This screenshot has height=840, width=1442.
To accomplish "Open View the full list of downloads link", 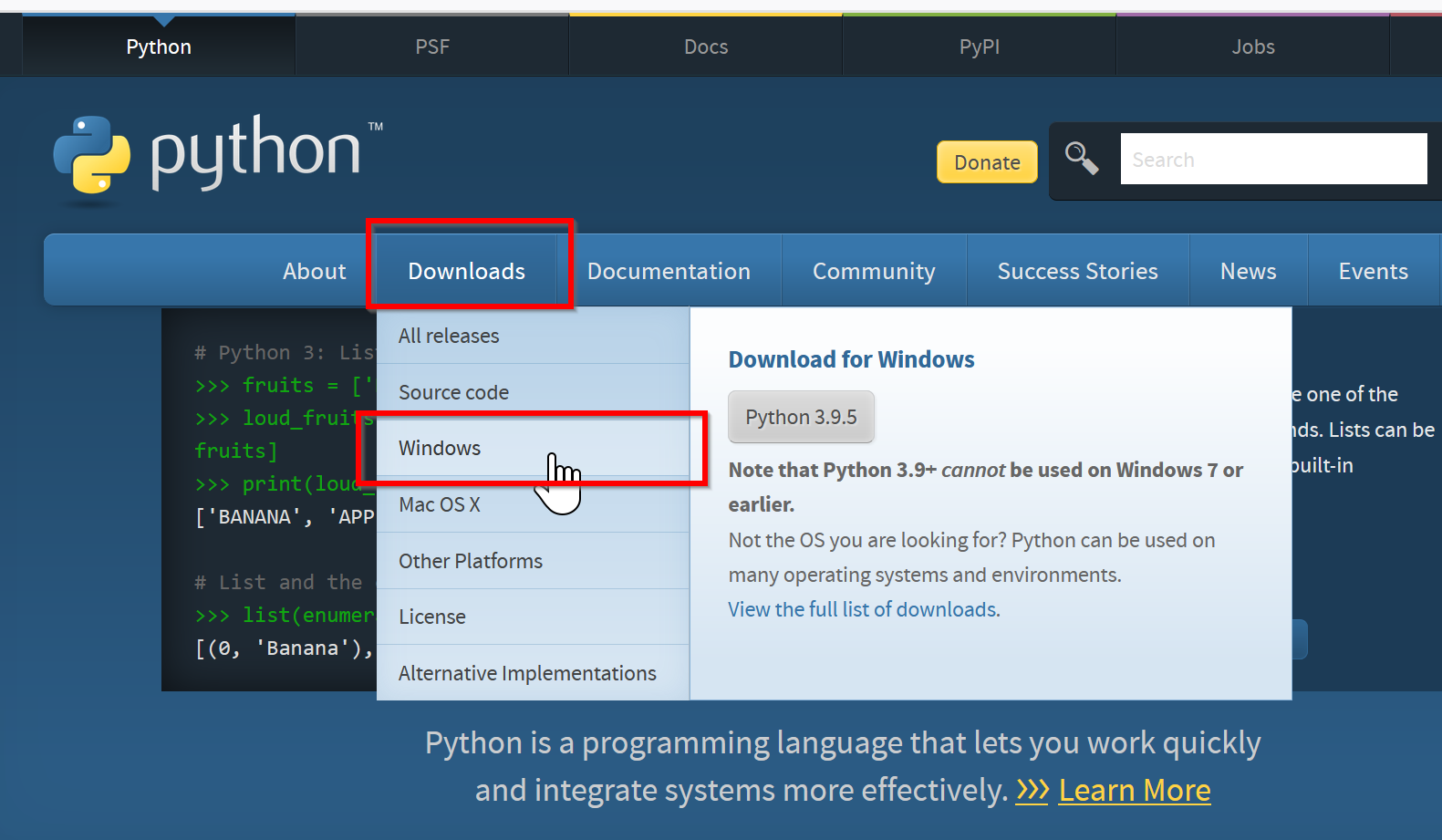I will 864,609.
